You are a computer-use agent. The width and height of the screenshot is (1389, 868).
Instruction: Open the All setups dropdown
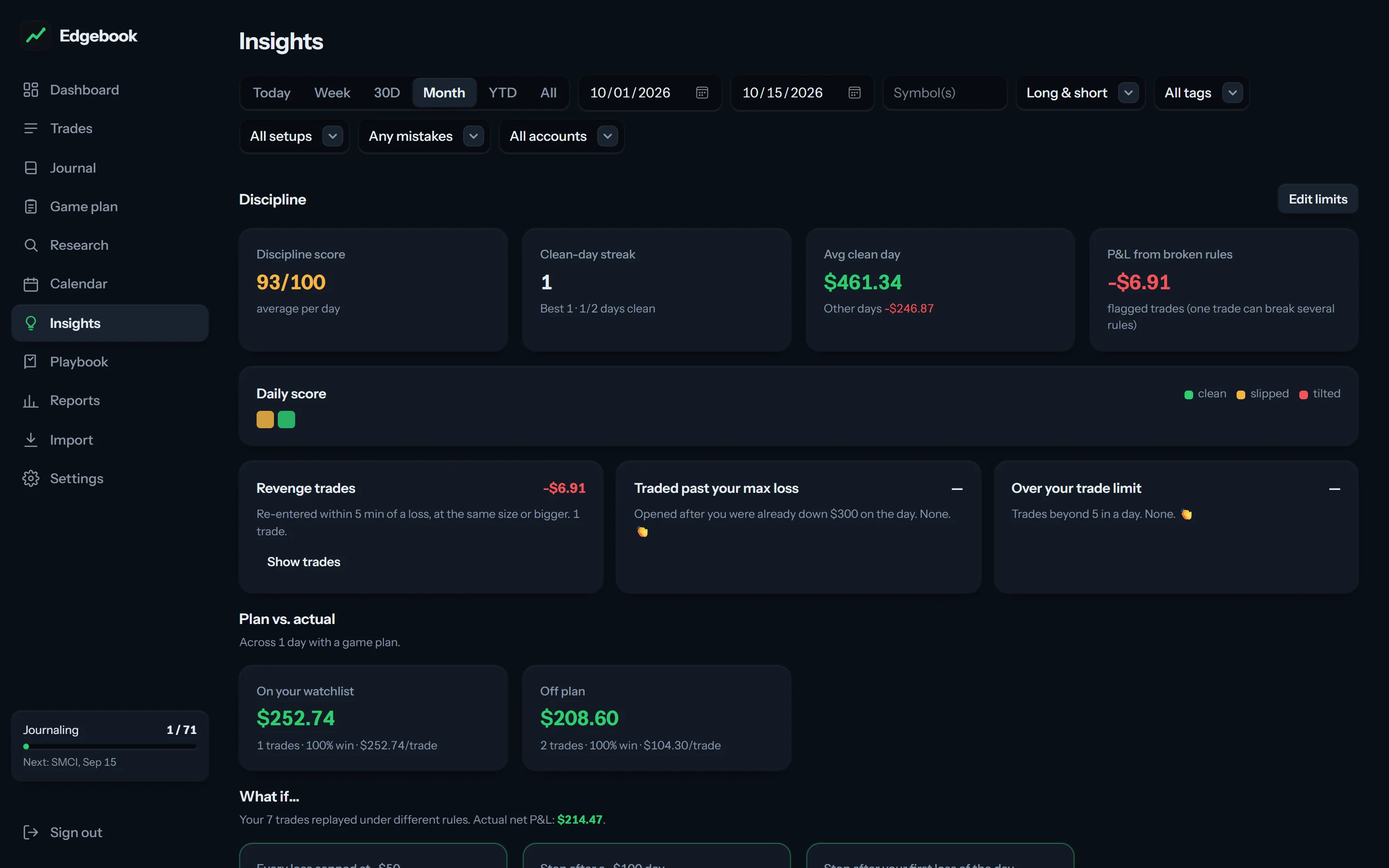pyautogui.click(x=332, y=136)
